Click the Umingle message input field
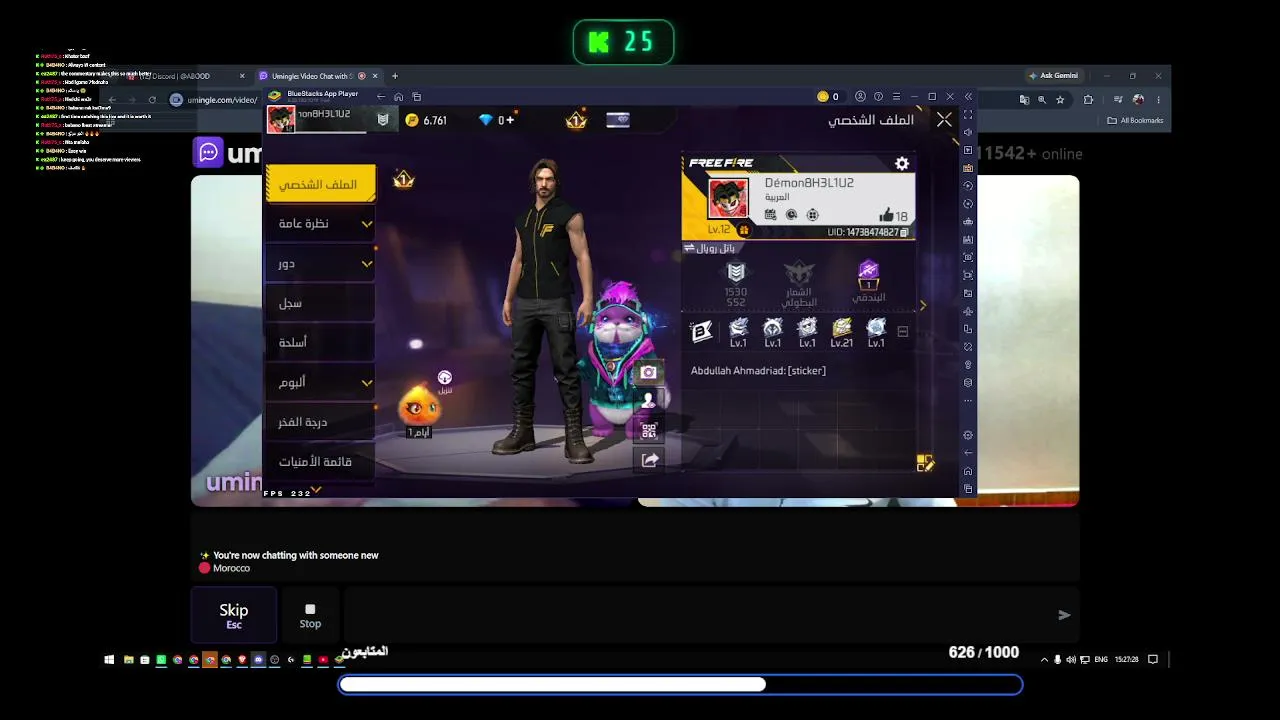This screenshot has height=720, width=1280. (697, 615)
